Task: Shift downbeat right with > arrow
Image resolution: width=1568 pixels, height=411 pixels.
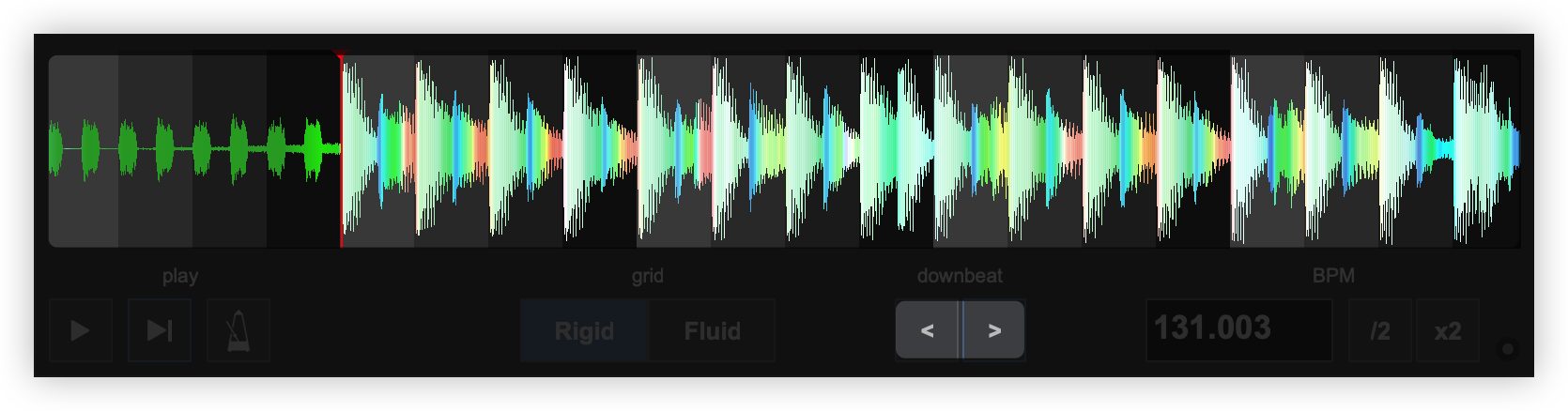Action: coord(994,330)
